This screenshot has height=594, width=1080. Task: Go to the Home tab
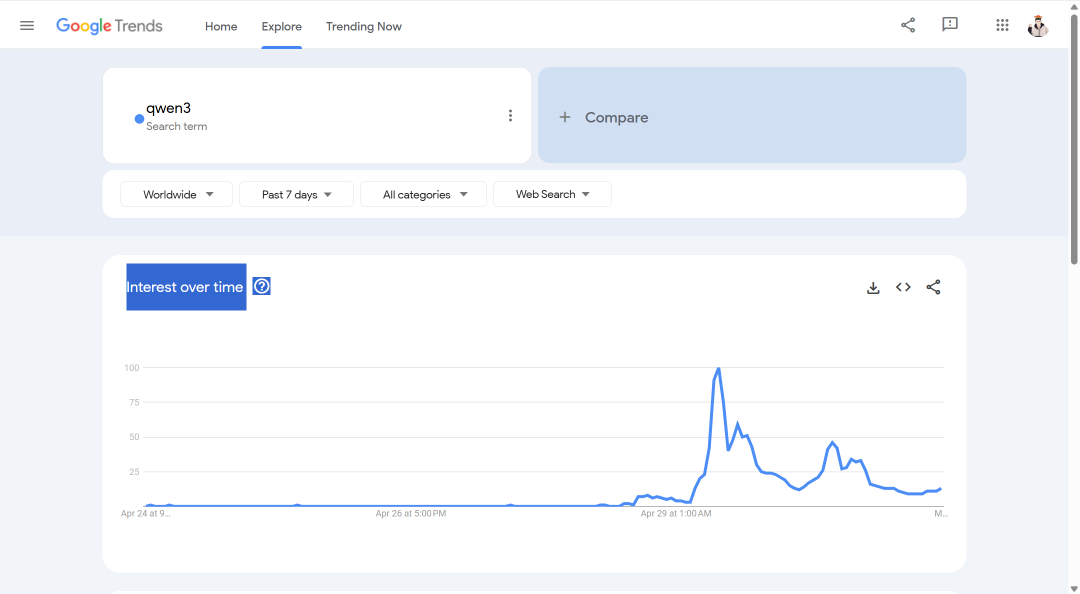tap(221, 26)
